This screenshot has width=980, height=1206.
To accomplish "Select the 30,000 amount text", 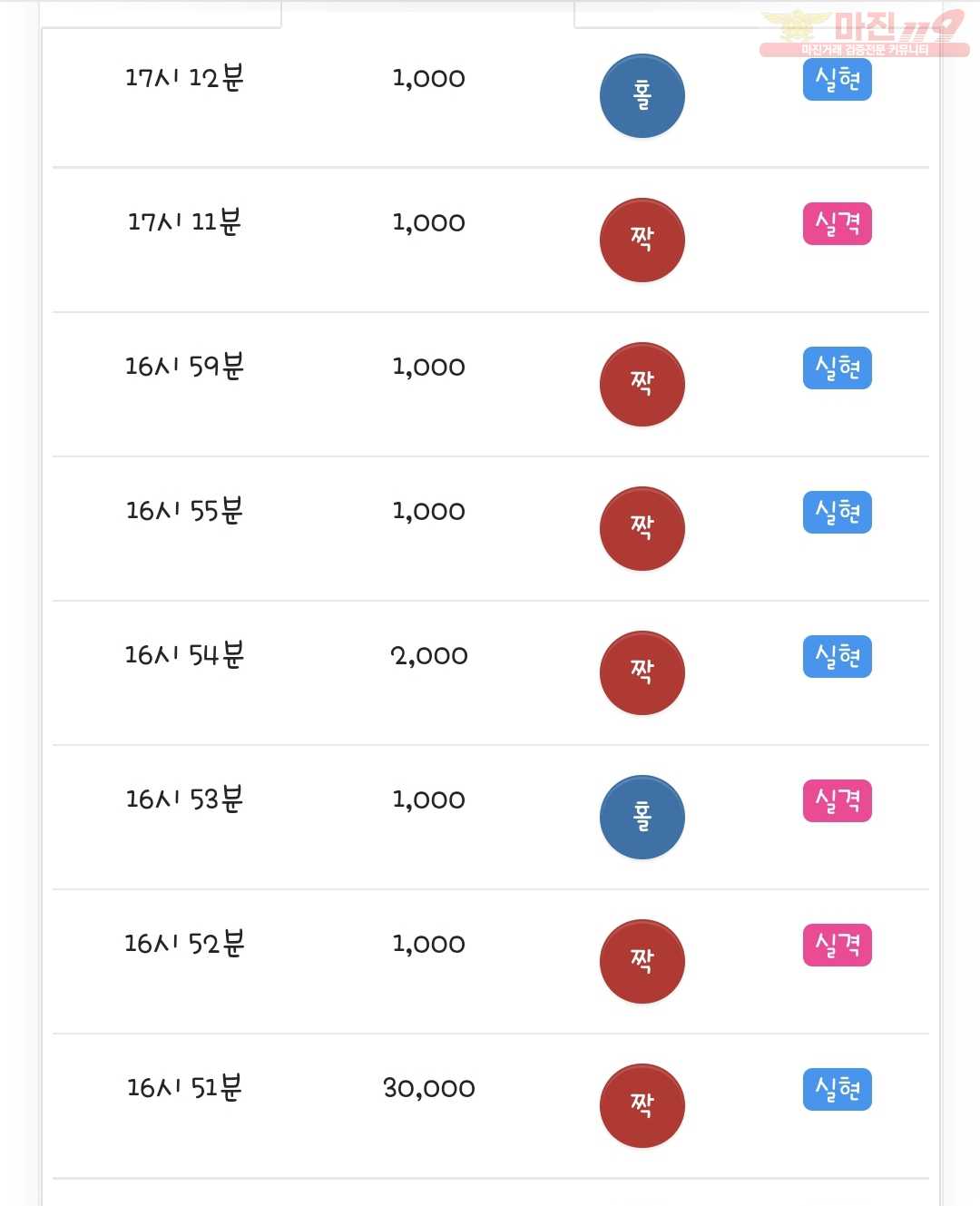I will [x=429, y=1087].
